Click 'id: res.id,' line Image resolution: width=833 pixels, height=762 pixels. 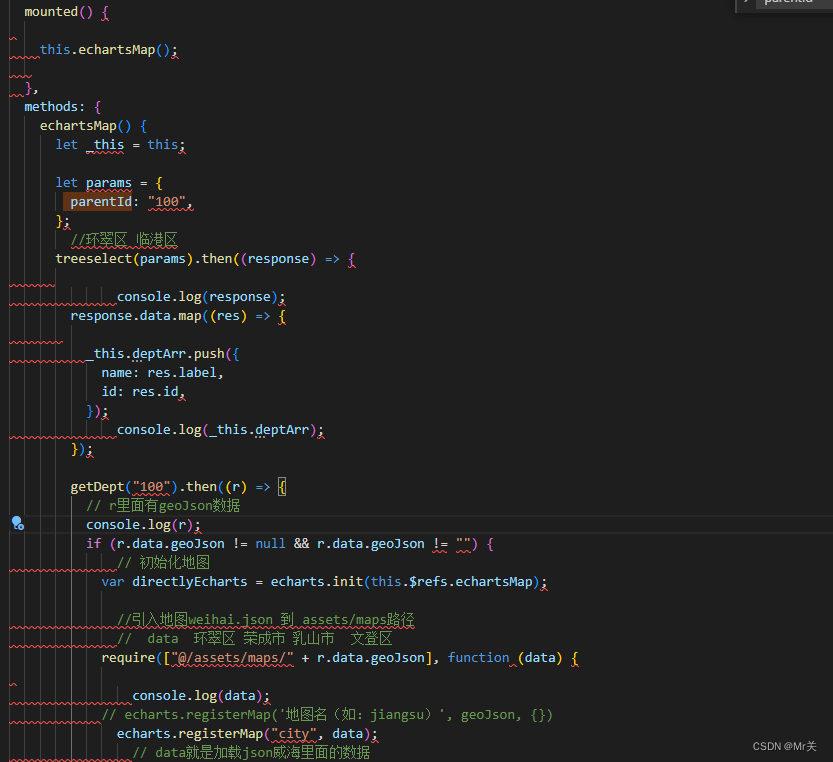(x=143, y=392)
